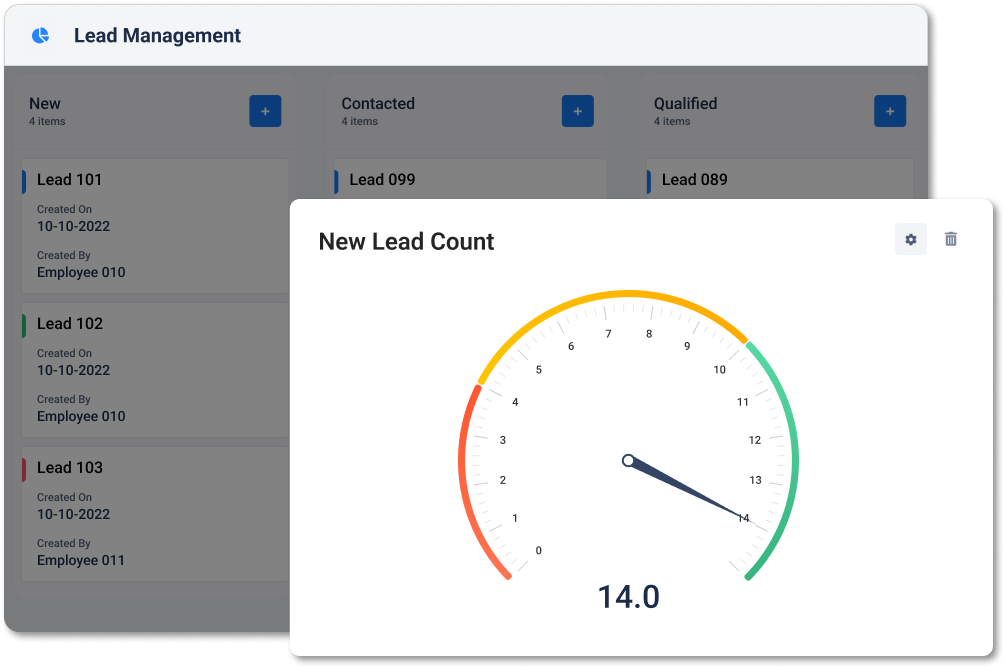This screenshot has width=1005, height=668.
Task: Add item to Contacted column
Action: 578,111
